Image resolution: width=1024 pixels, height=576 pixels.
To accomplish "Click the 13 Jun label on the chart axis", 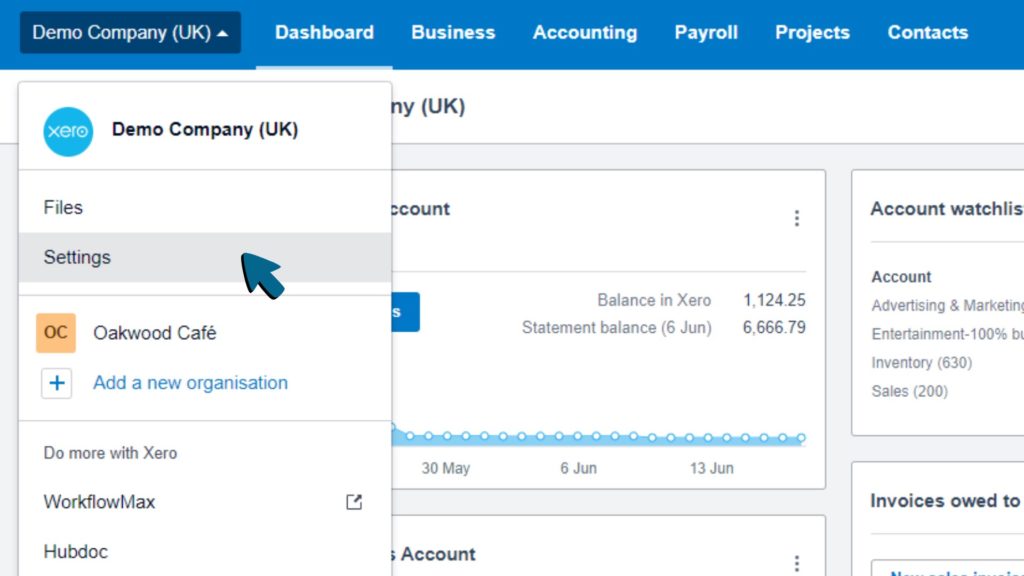I will pyautogui.click(x=712, y=468).
